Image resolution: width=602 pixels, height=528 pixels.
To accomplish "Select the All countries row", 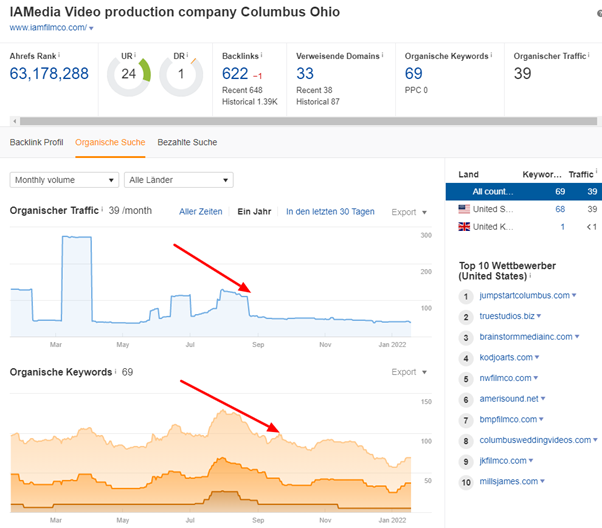I will [524, 191].
